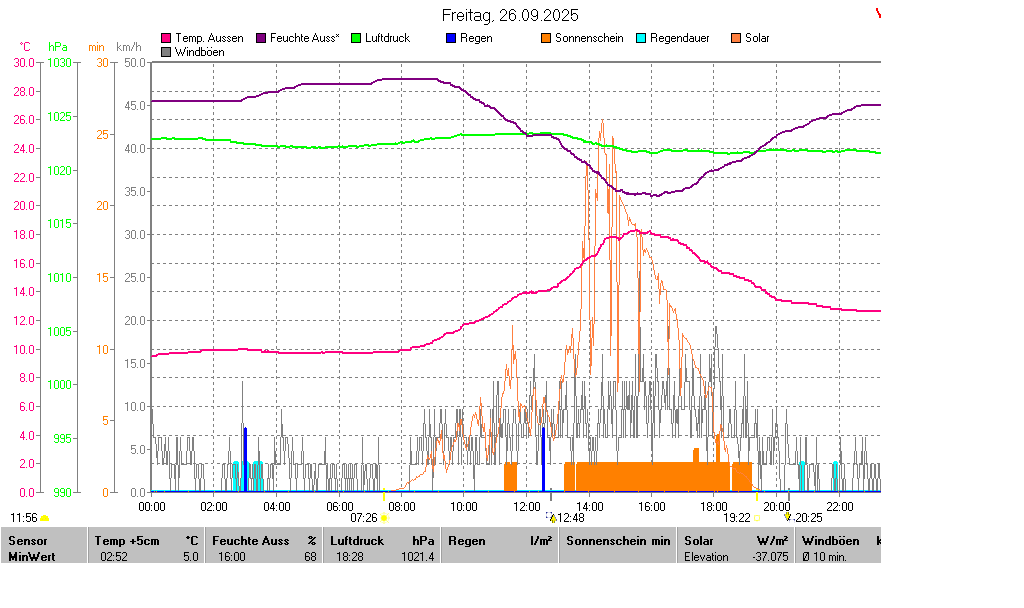Click the sun marker next to 20:25
This screenshot has height=608, width=1024.
coord(788,517)
